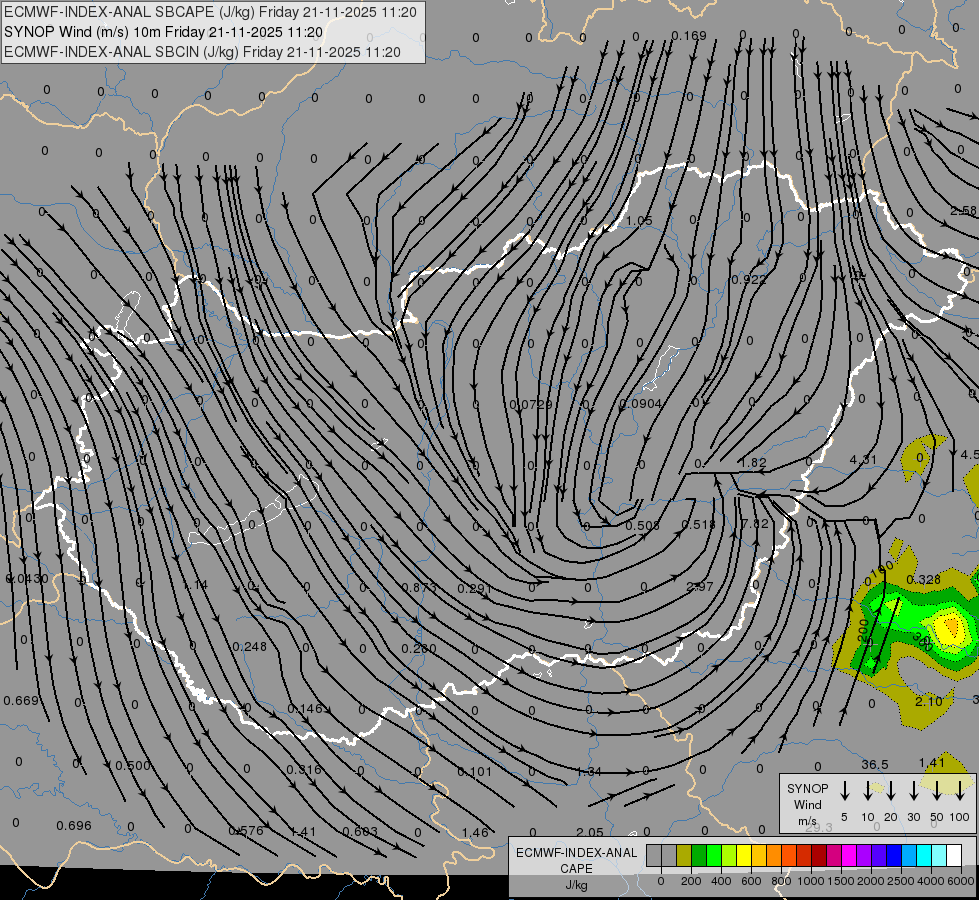Image resolution: width=979 pixels, height=900 pixels.
Task: Click the '0.0904' value on the map
Action: (640, 403)
